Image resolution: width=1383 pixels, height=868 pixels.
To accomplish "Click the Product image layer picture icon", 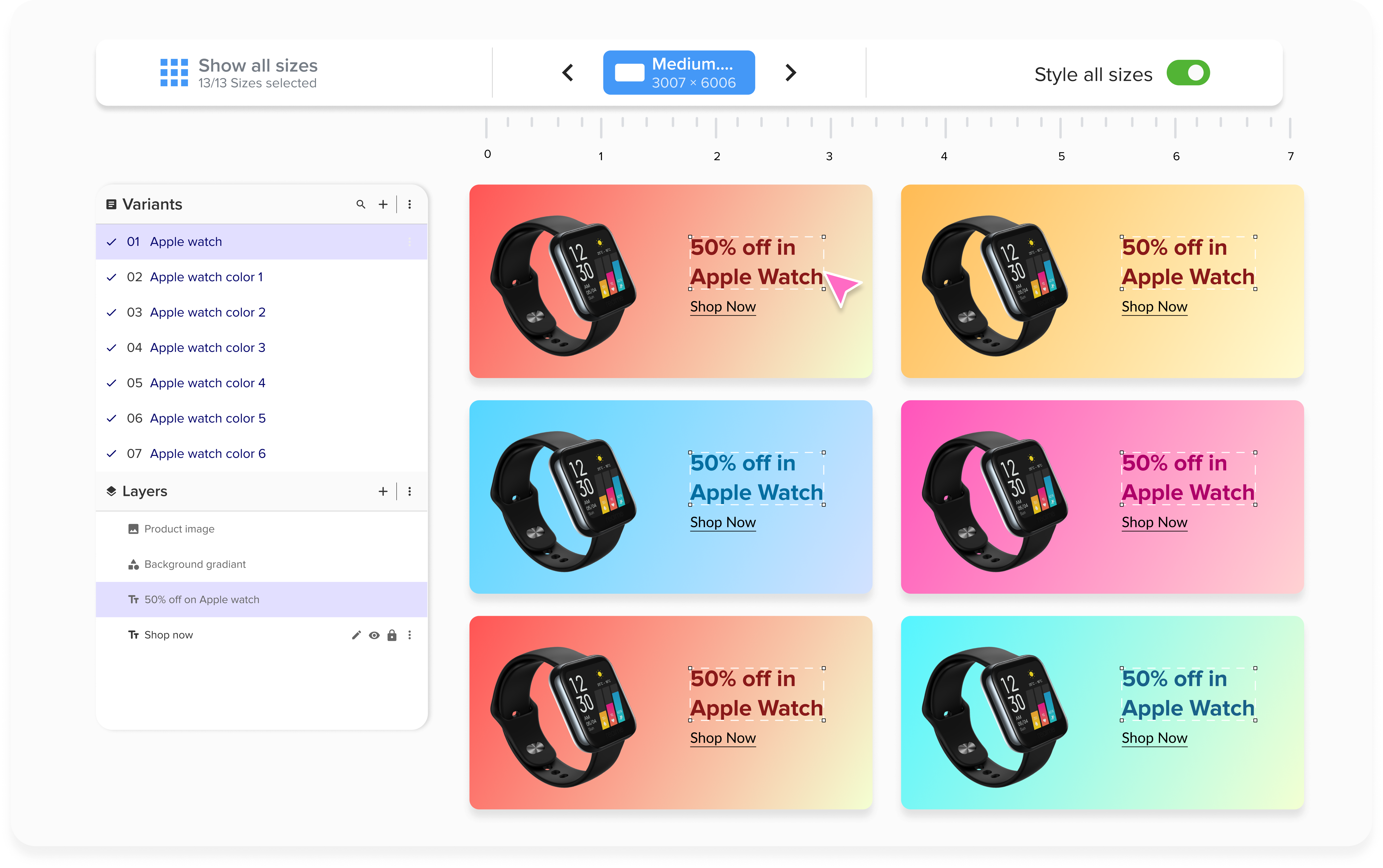I will coord(133,529).
